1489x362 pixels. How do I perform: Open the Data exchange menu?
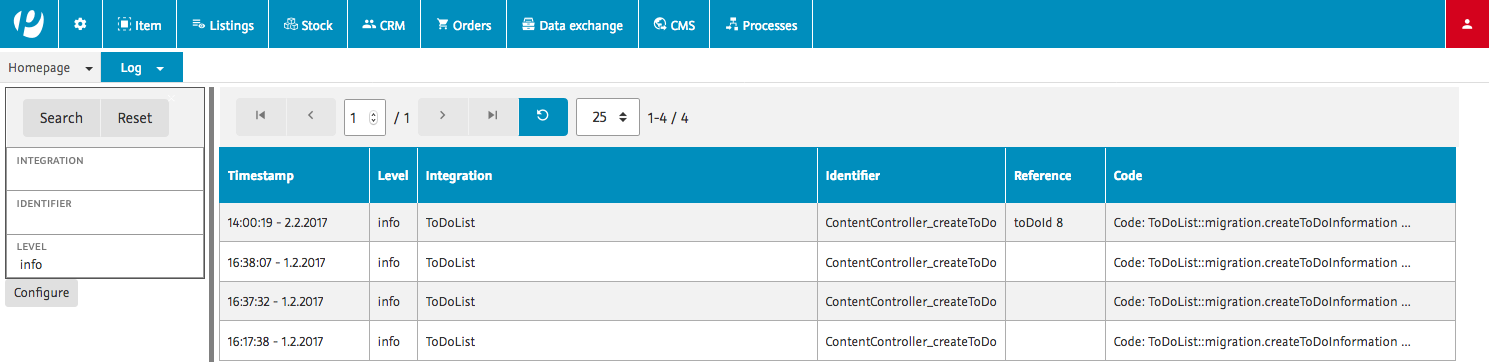573,24
